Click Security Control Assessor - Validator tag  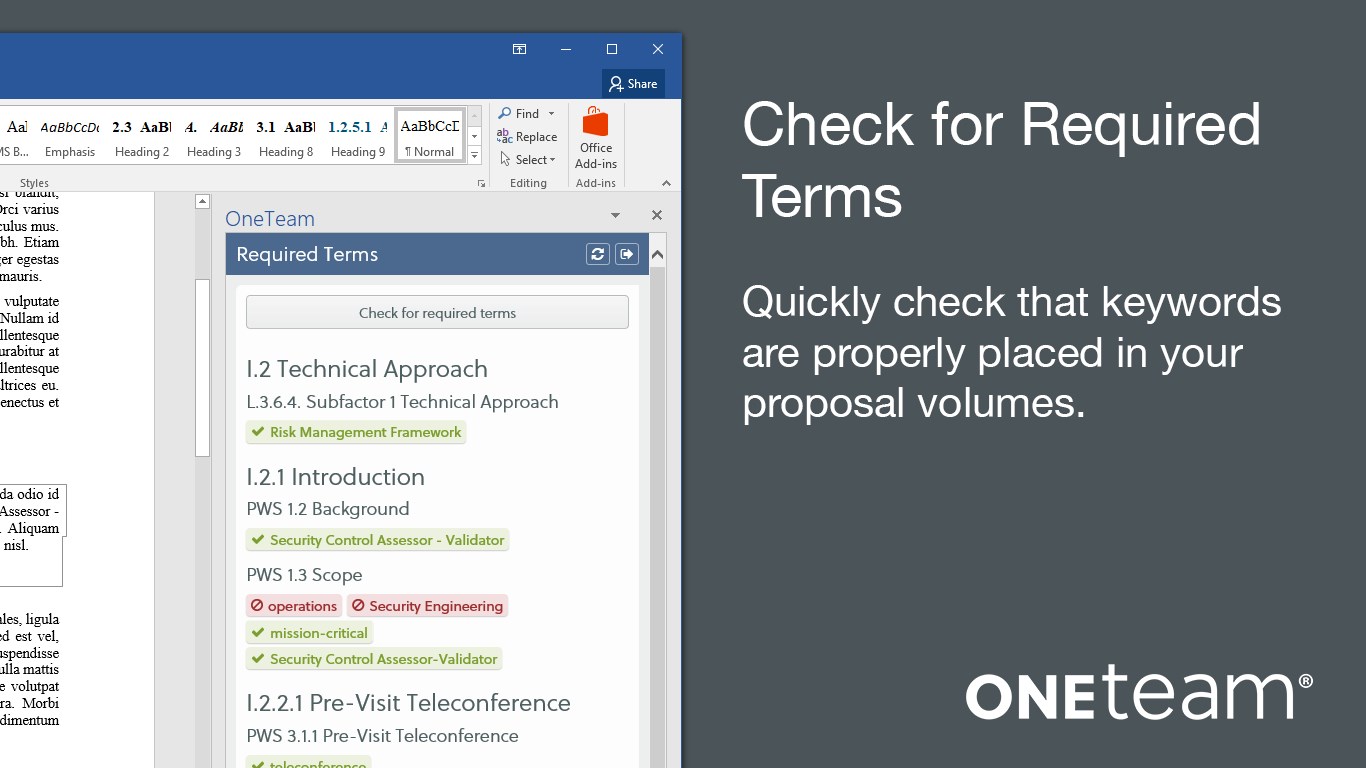tap(377, 540)
